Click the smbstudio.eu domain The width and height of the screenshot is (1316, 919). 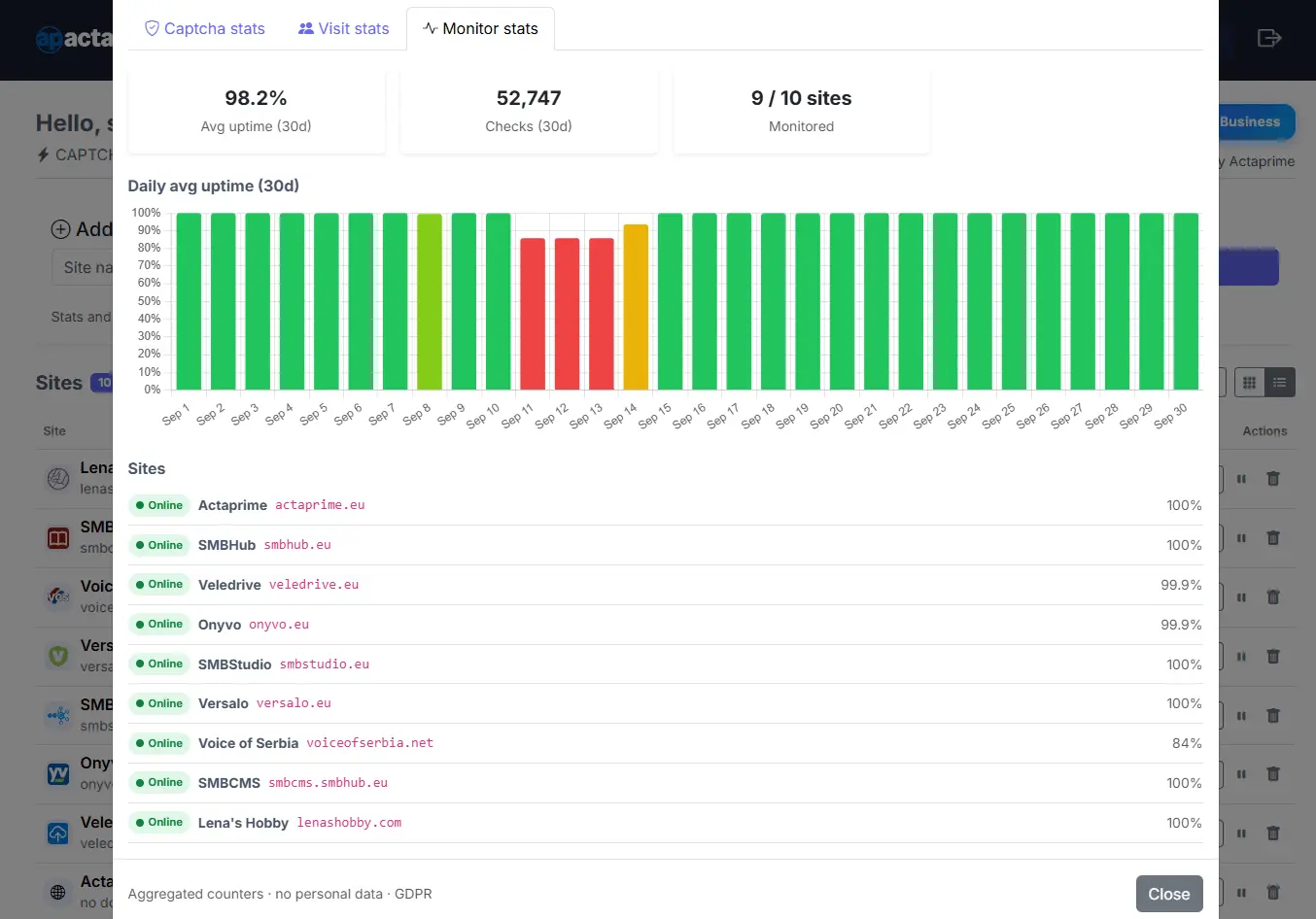pyautogui.click(x=325, y=664)
